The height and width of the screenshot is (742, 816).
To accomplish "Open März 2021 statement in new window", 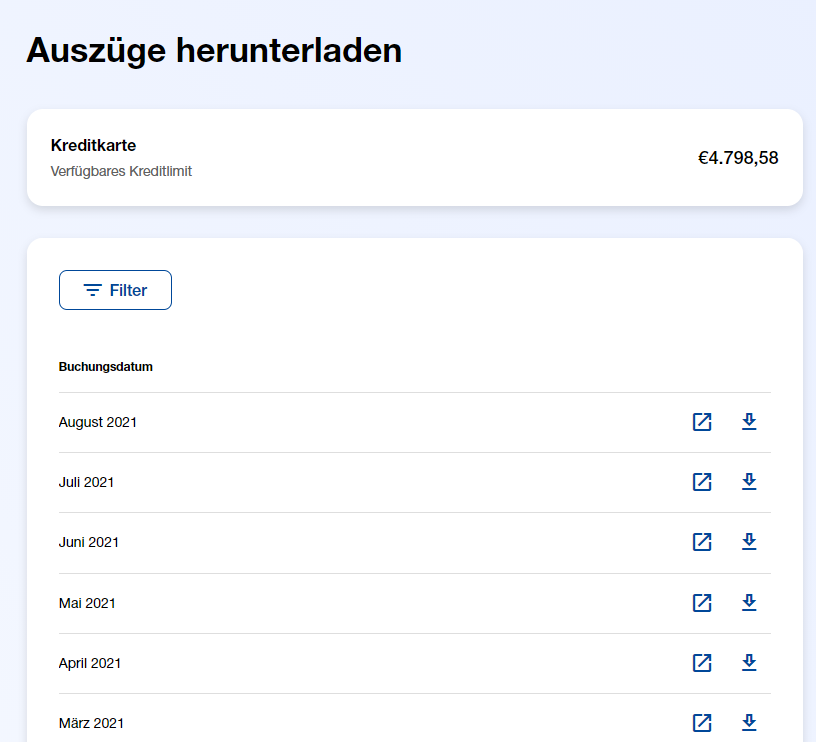I will (x=702, y=723).
